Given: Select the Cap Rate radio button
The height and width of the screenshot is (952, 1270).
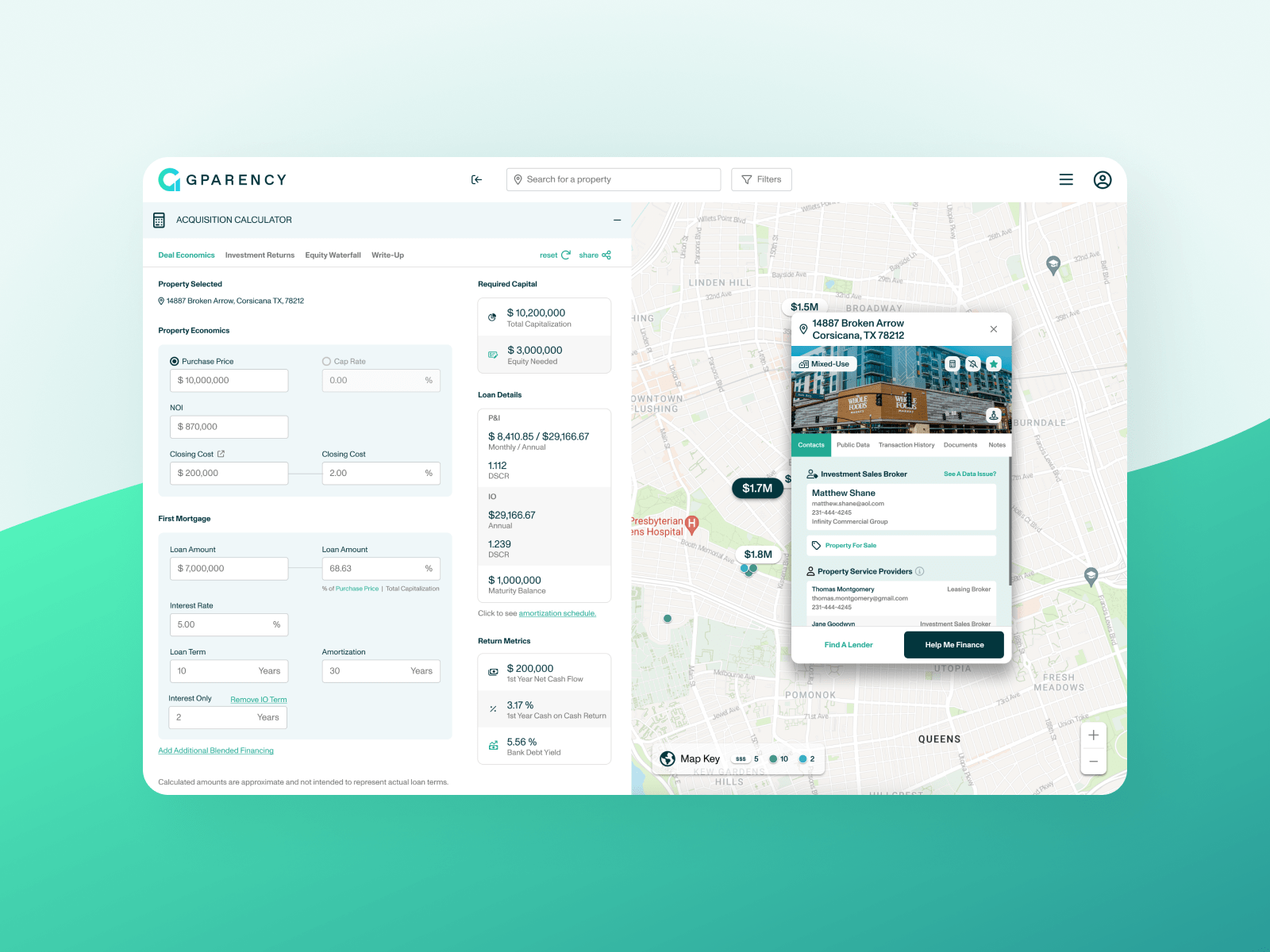Looking at the screenshot, I should click(326, 362).
